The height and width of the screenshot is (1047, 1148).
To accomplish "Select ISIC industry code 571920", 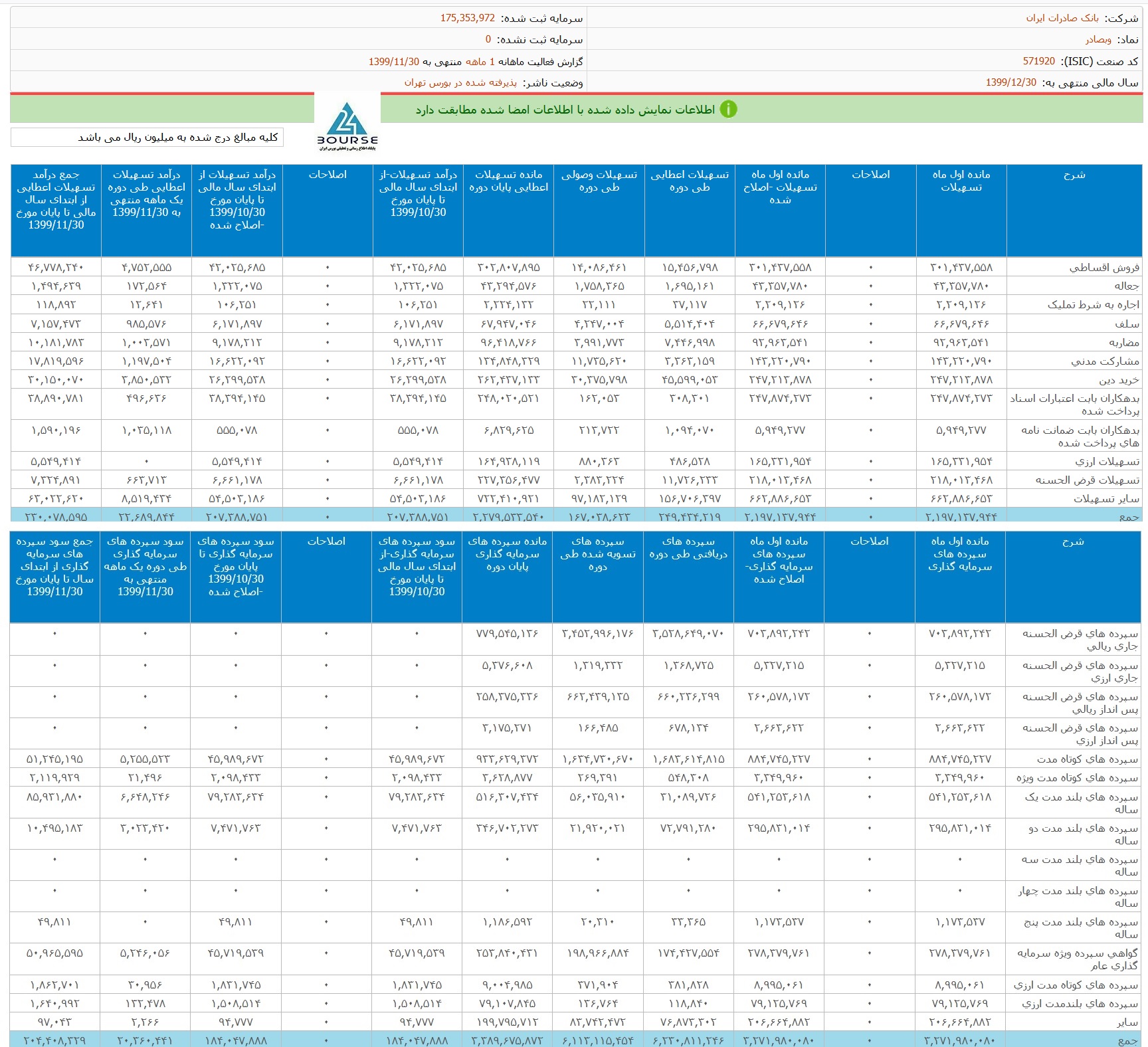I will pos(1039,61).
